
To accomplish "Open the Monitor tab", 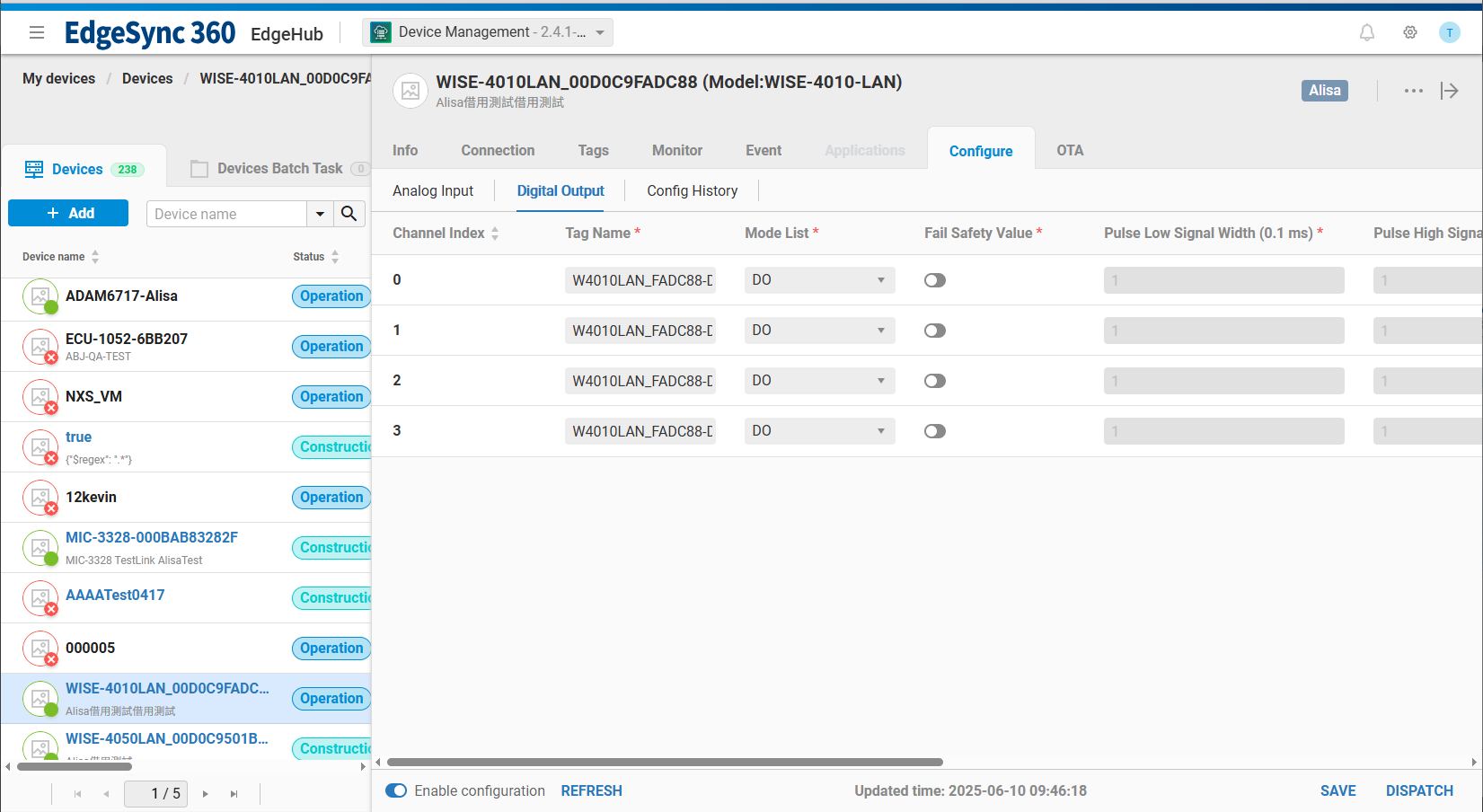I will pyautogui.click(x=676, y=150).
